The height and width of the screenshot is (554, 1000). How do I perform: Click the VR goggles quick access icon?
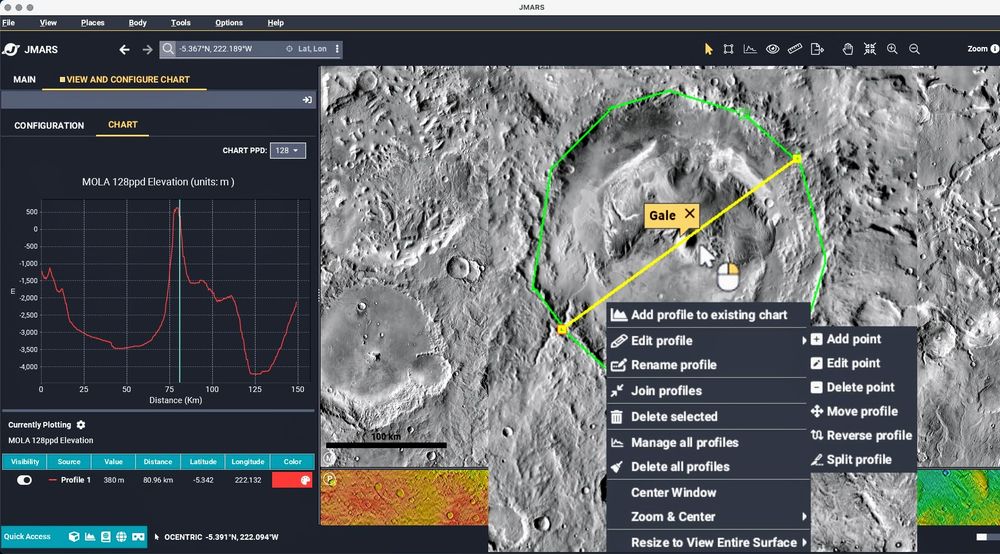coord(138,537)
